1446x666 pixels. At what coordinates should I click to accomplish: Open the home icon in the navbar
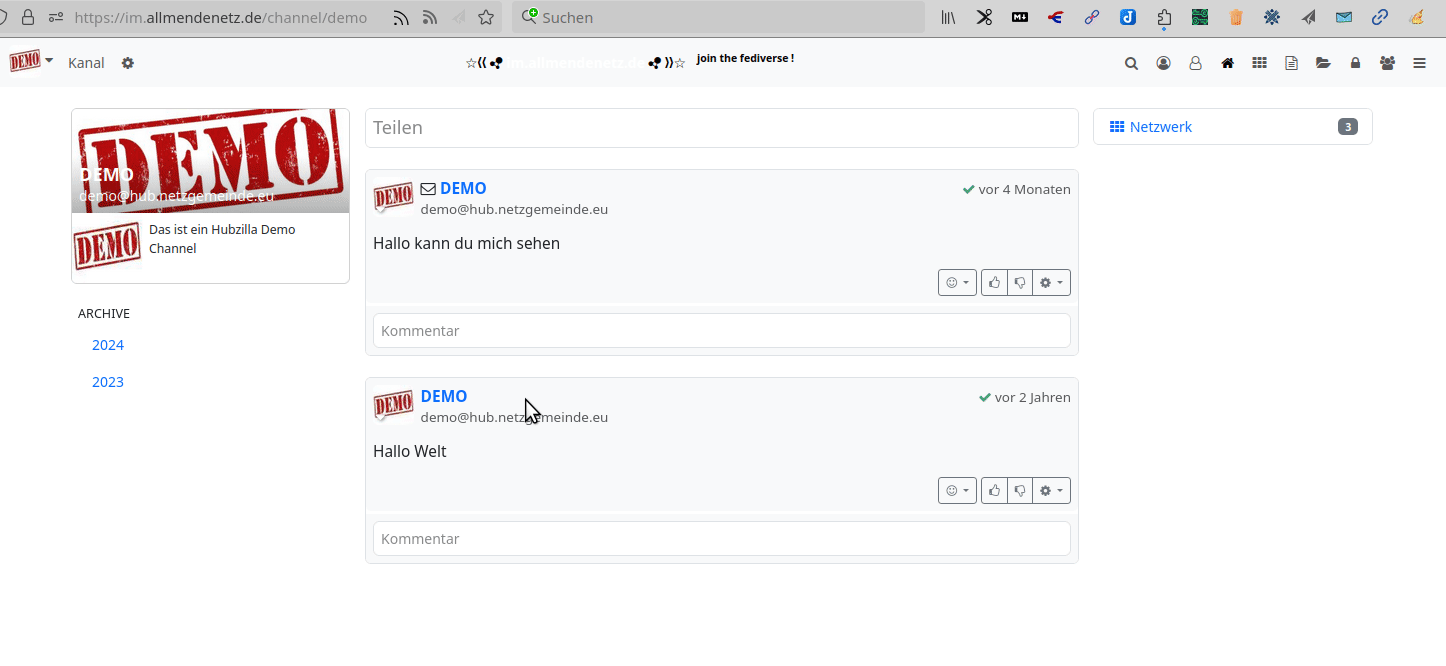[1227, 63]
